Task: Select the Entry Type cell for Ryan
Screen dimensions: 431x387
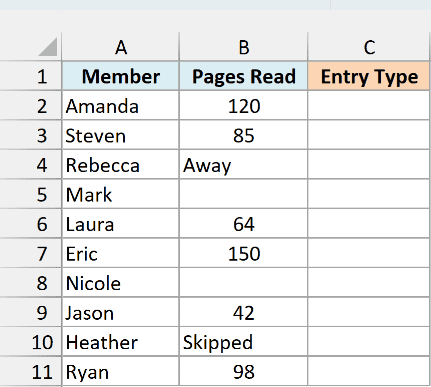Action: click(x=369, y=371)
